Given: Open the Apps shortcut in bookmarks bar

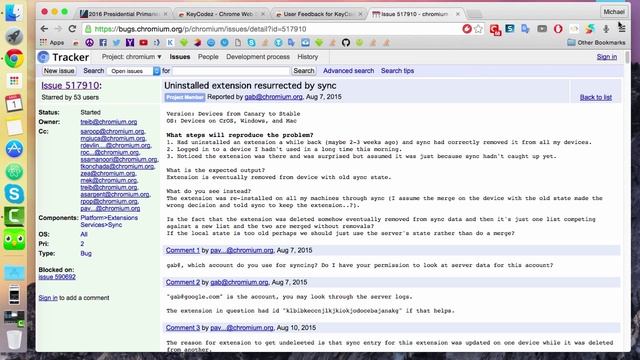Looking at the screenshot, I should (x=51, y=42).
